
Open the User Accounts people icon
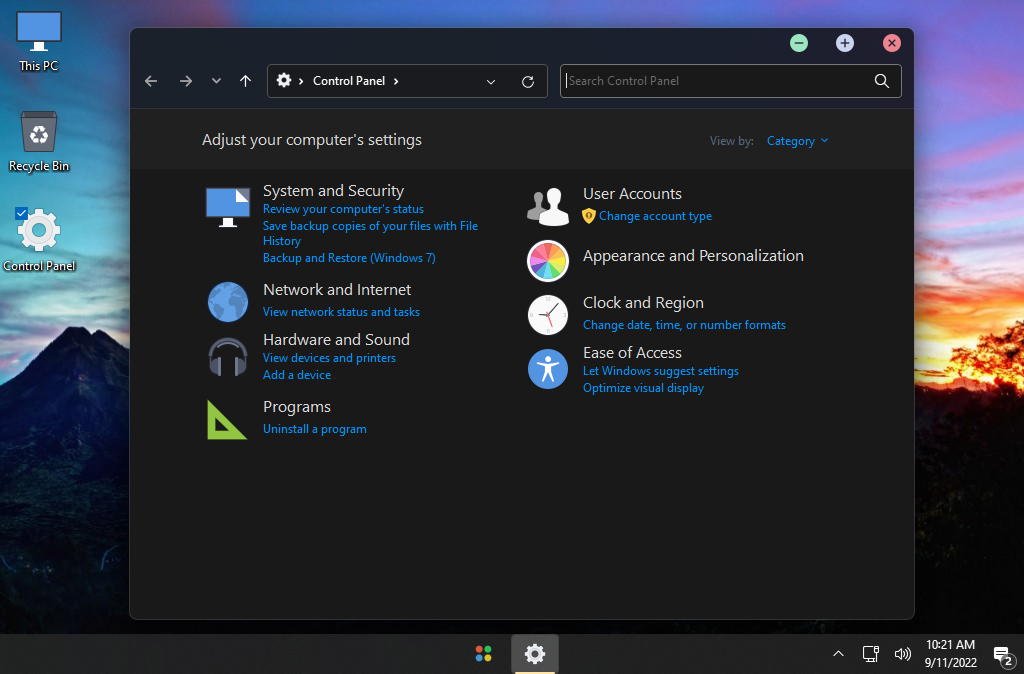548,206
